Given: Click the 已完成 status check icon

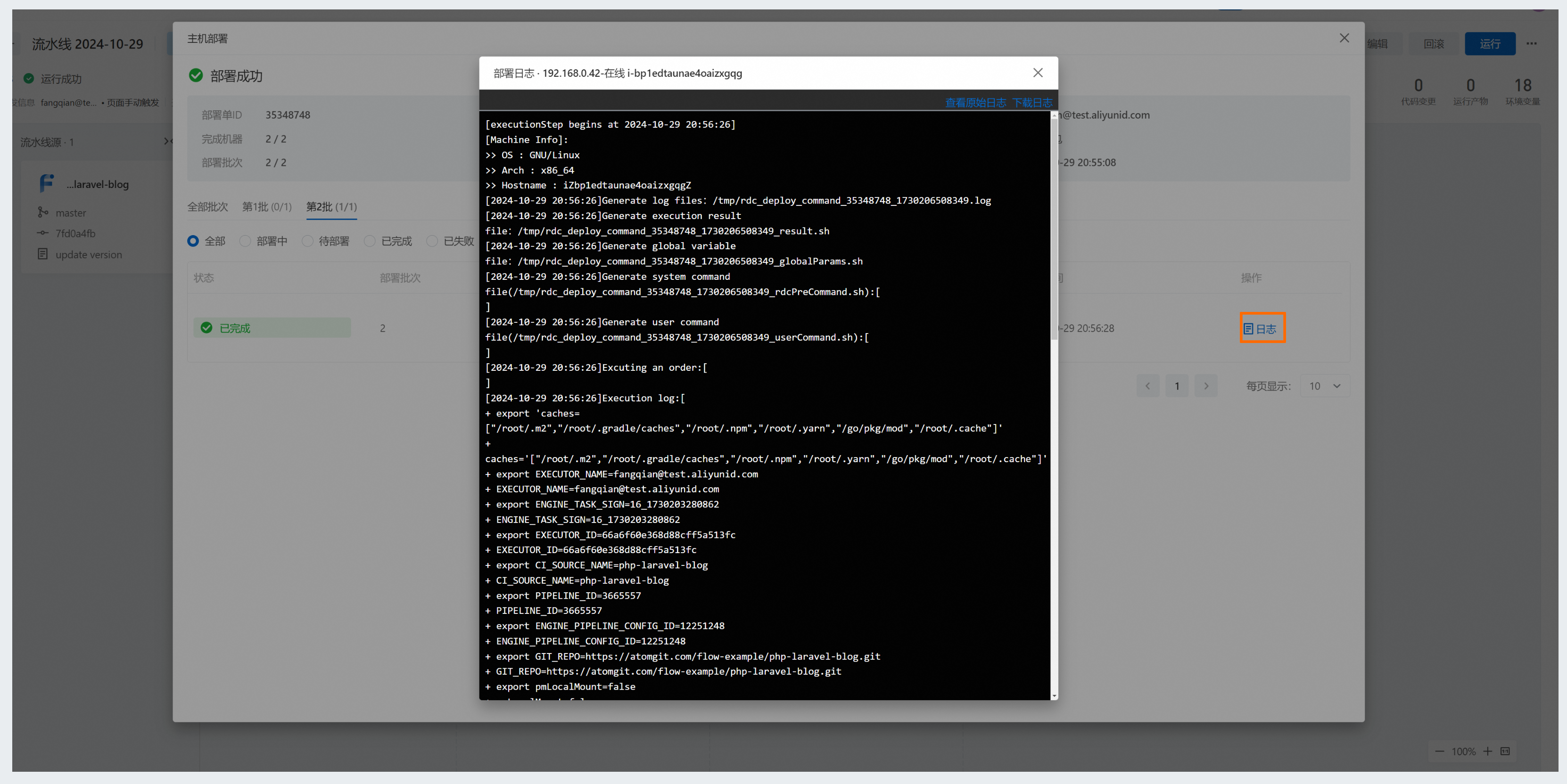Looking at the screenshot, I should tap(207, 327).
